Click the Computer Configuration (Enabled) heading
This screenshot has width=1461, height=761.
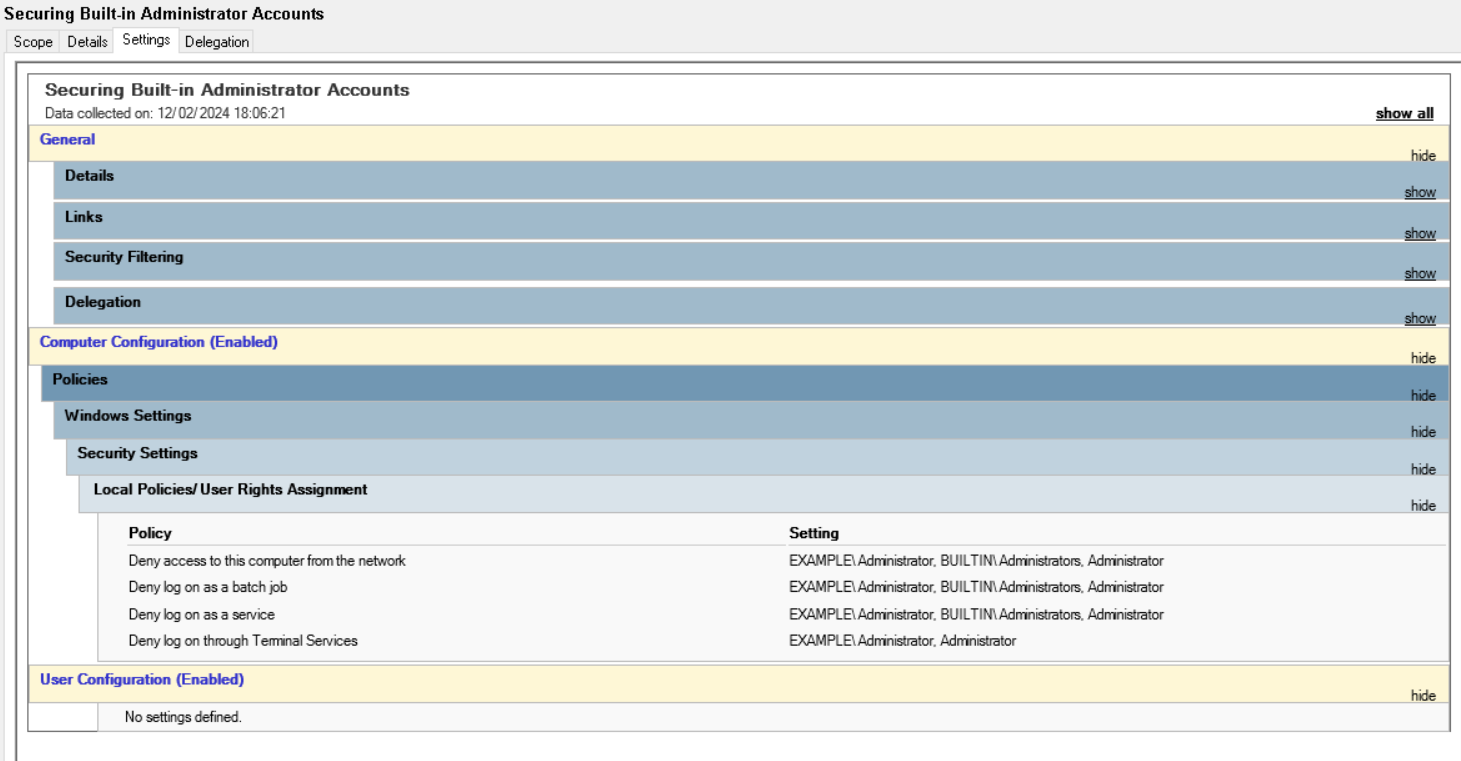pos(158,342)
